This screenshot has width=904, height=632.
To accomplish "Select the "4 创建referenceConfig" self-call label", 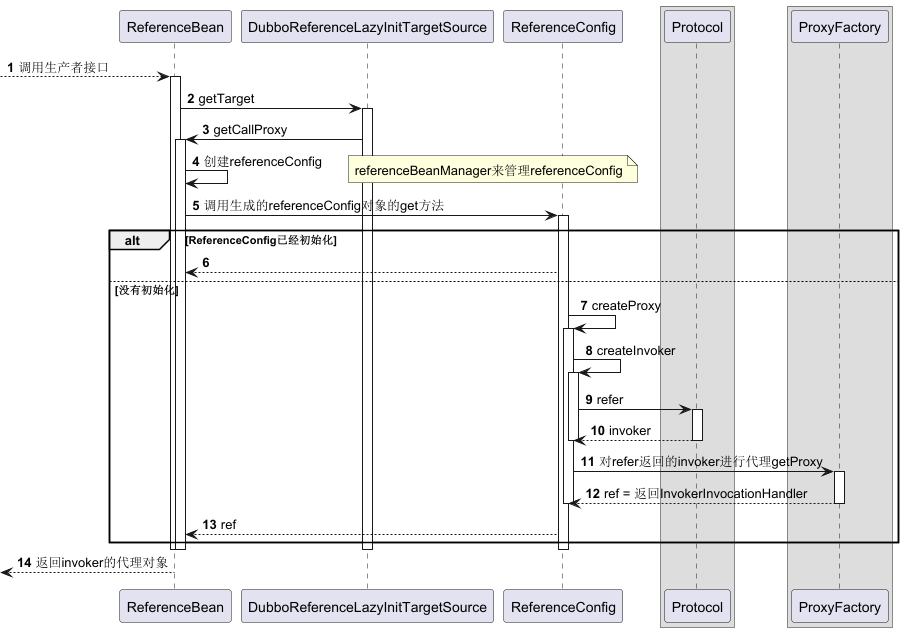I will (x=257, y=161).
